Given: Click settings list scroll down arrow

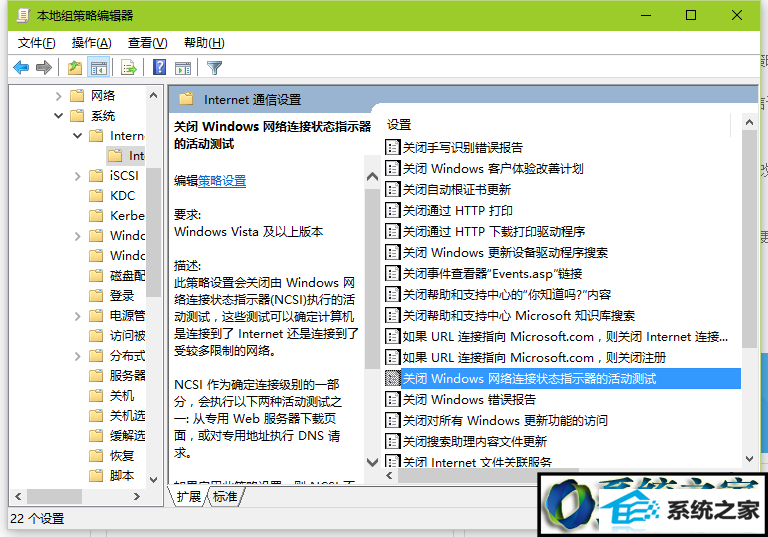Looking at the screenshot, I should click(x=749, y=459).
